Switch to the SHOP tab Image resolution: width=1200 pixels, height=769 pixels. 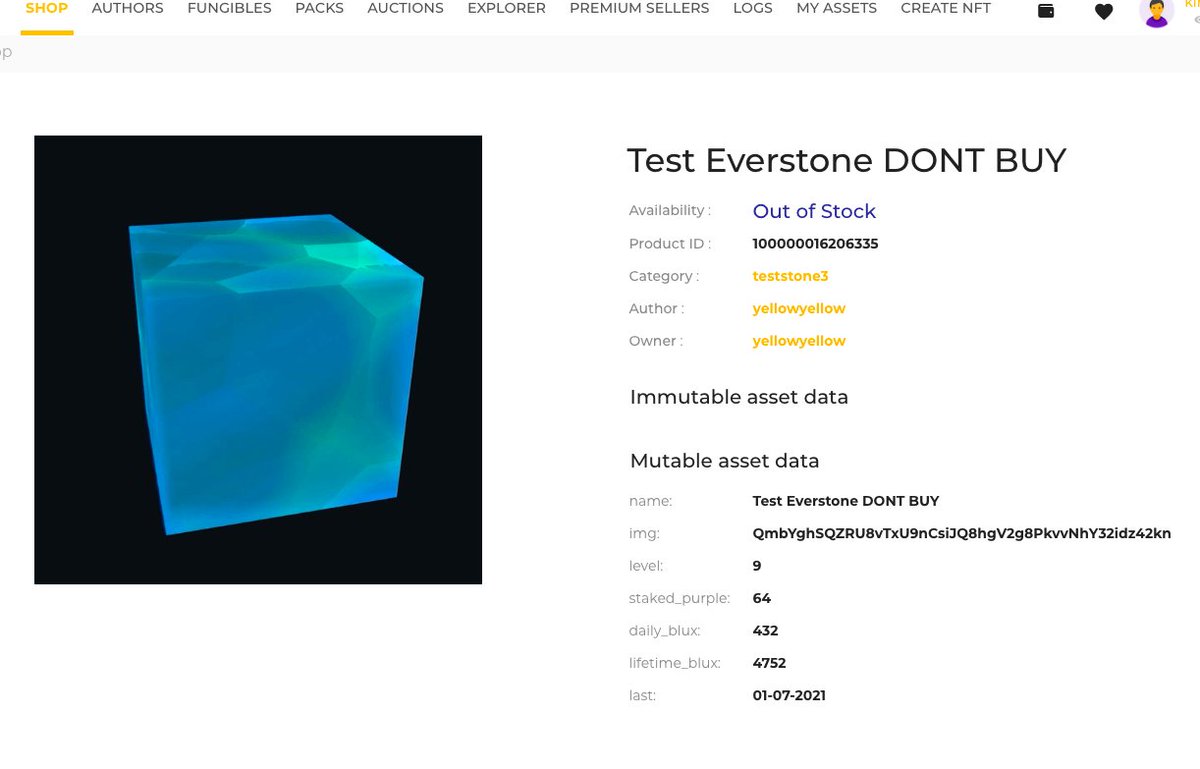click(x=46, y=8)
